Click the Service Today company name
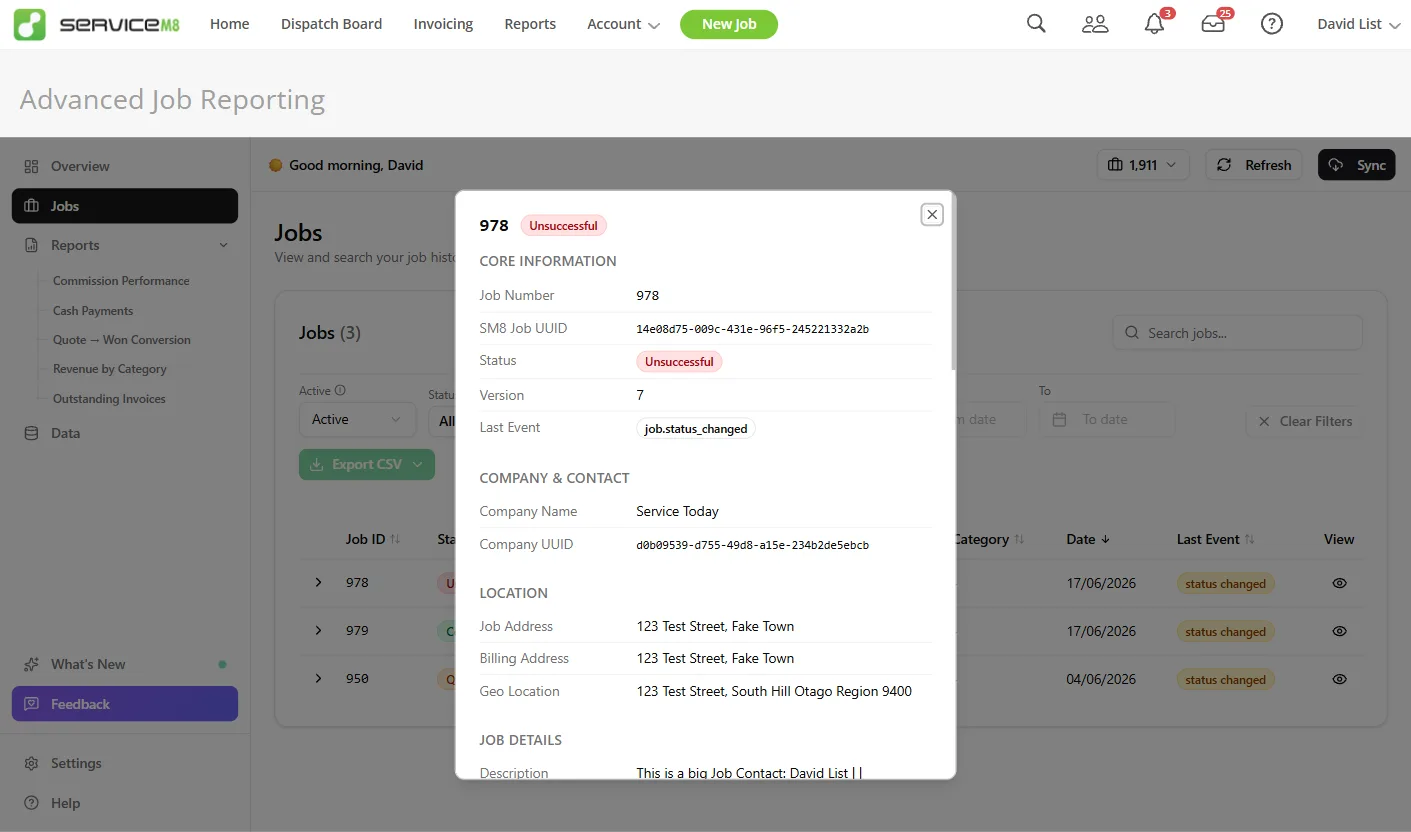 677,511
